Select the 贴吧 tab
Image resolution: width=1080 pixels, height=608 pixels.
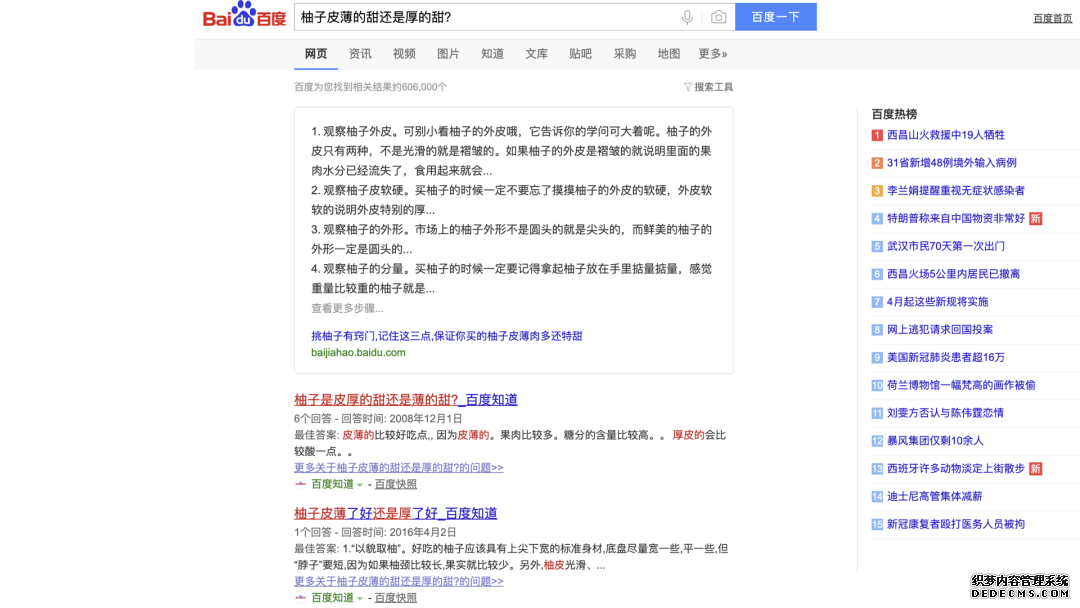pyautogui.click(x=580, y=54)
